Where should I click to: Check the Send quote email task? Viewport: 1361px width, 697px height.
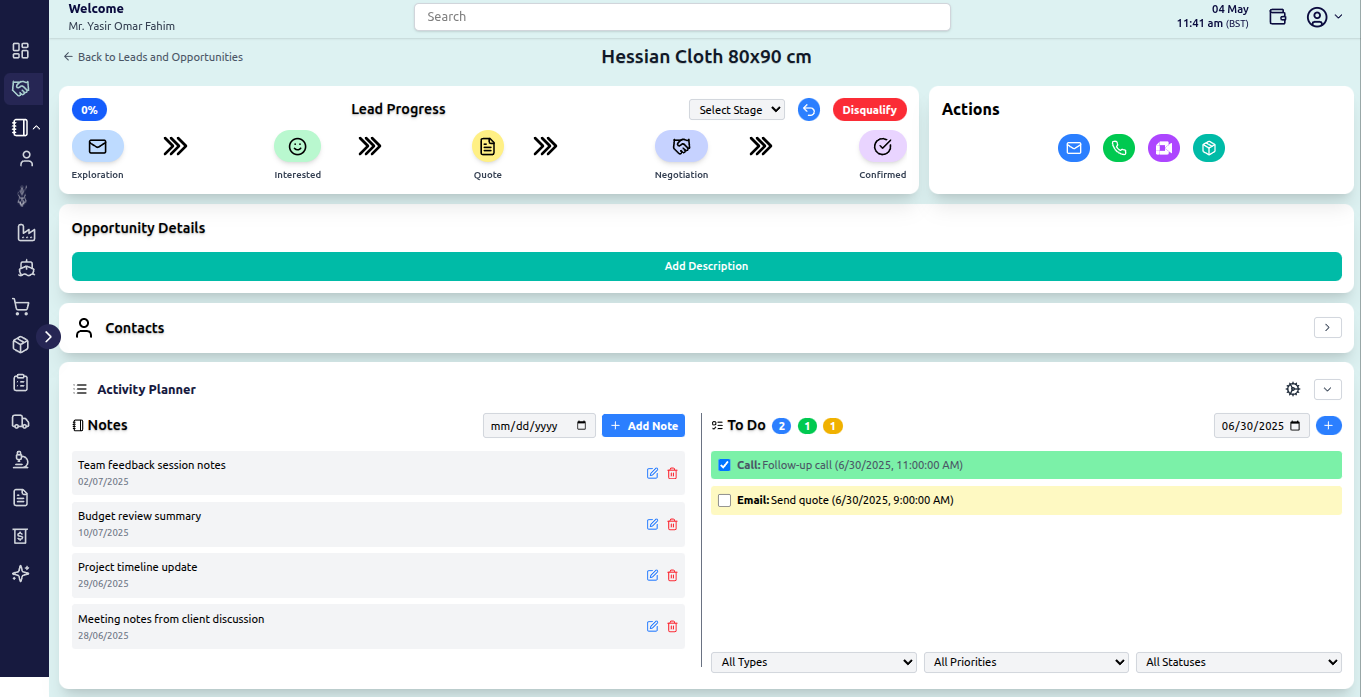[x=725, y=500]
